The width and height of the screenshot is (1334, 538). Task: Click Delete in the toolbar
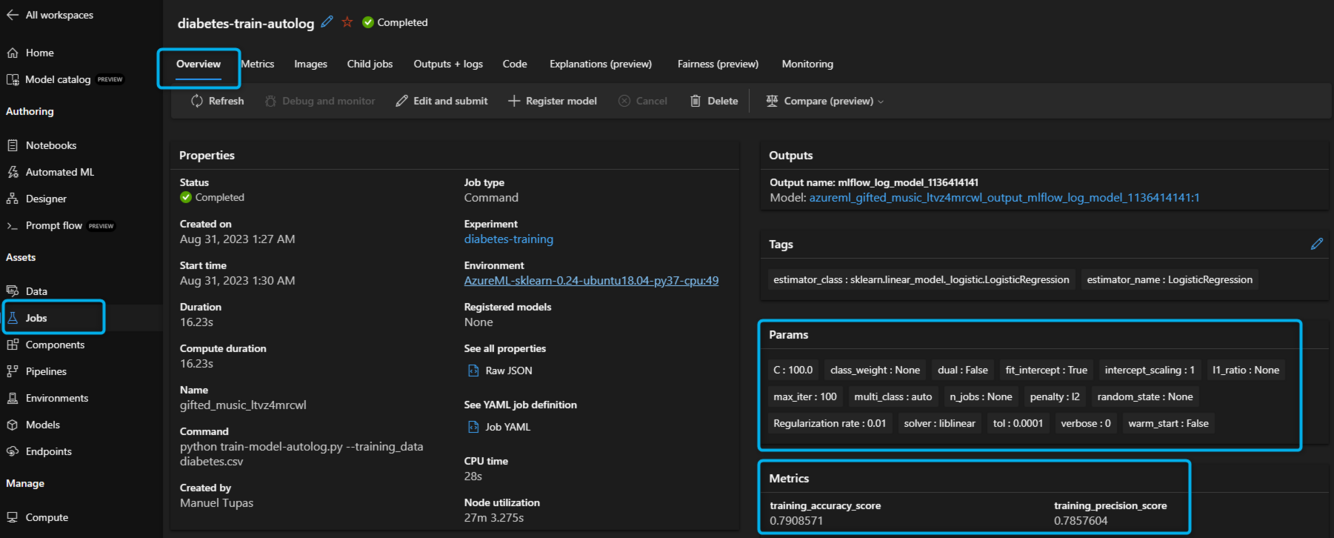point(713,101)
